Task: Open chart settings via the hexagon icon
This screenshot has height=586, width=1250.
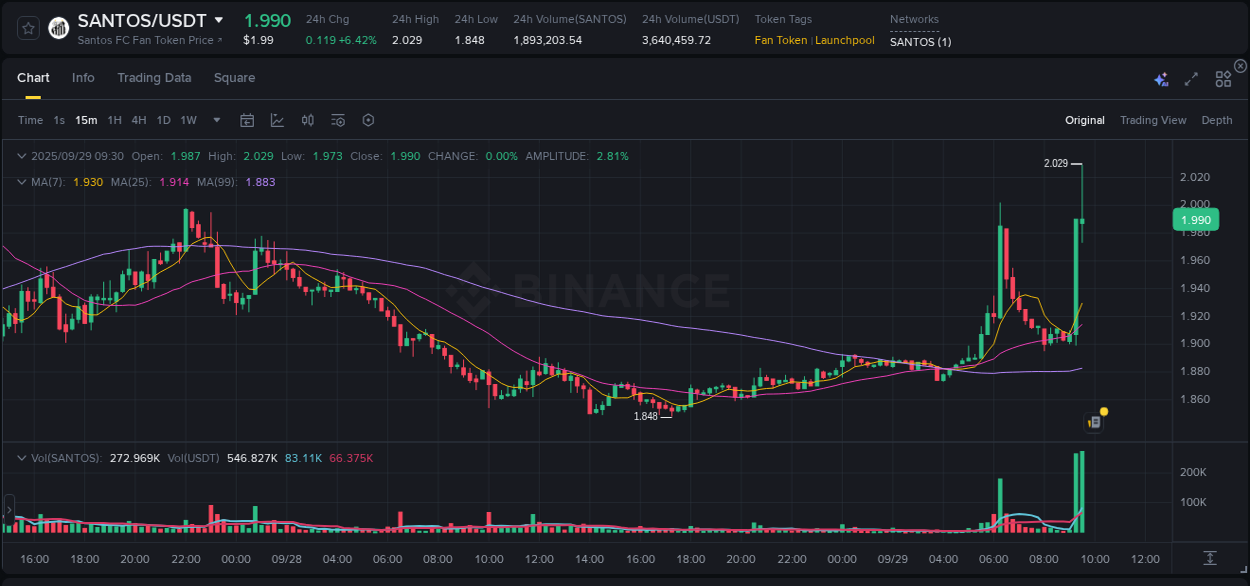Action: pyautogui.click(x=368, y=120)
